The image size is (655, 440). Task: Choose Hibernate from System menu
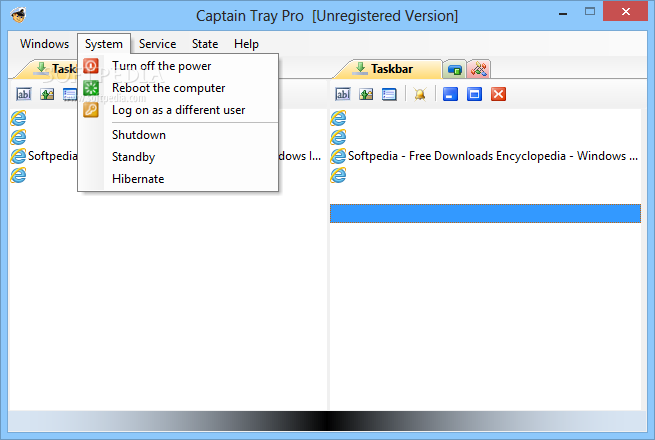[178, 179]
